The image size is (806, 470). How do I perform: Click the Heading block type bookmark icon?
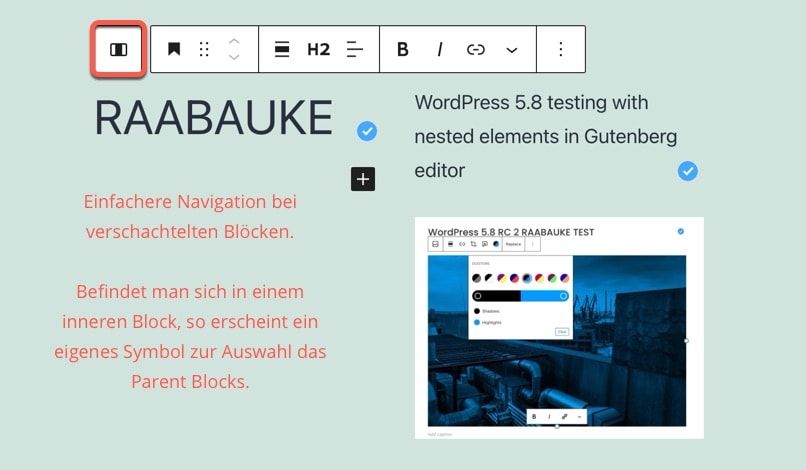pyautogui.click(x=174, y=49)
